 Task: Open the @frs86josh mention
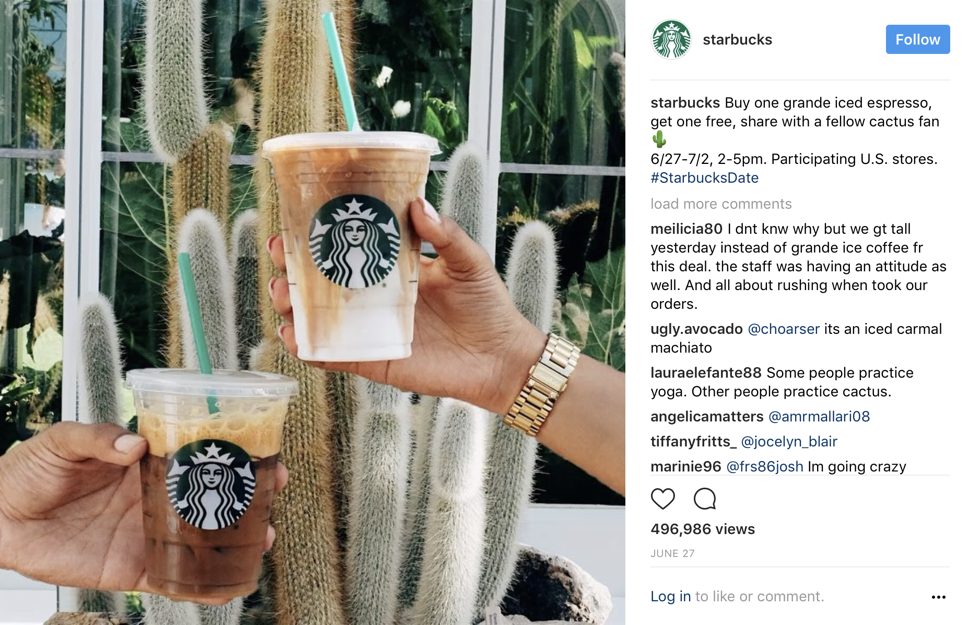[764, 466]
